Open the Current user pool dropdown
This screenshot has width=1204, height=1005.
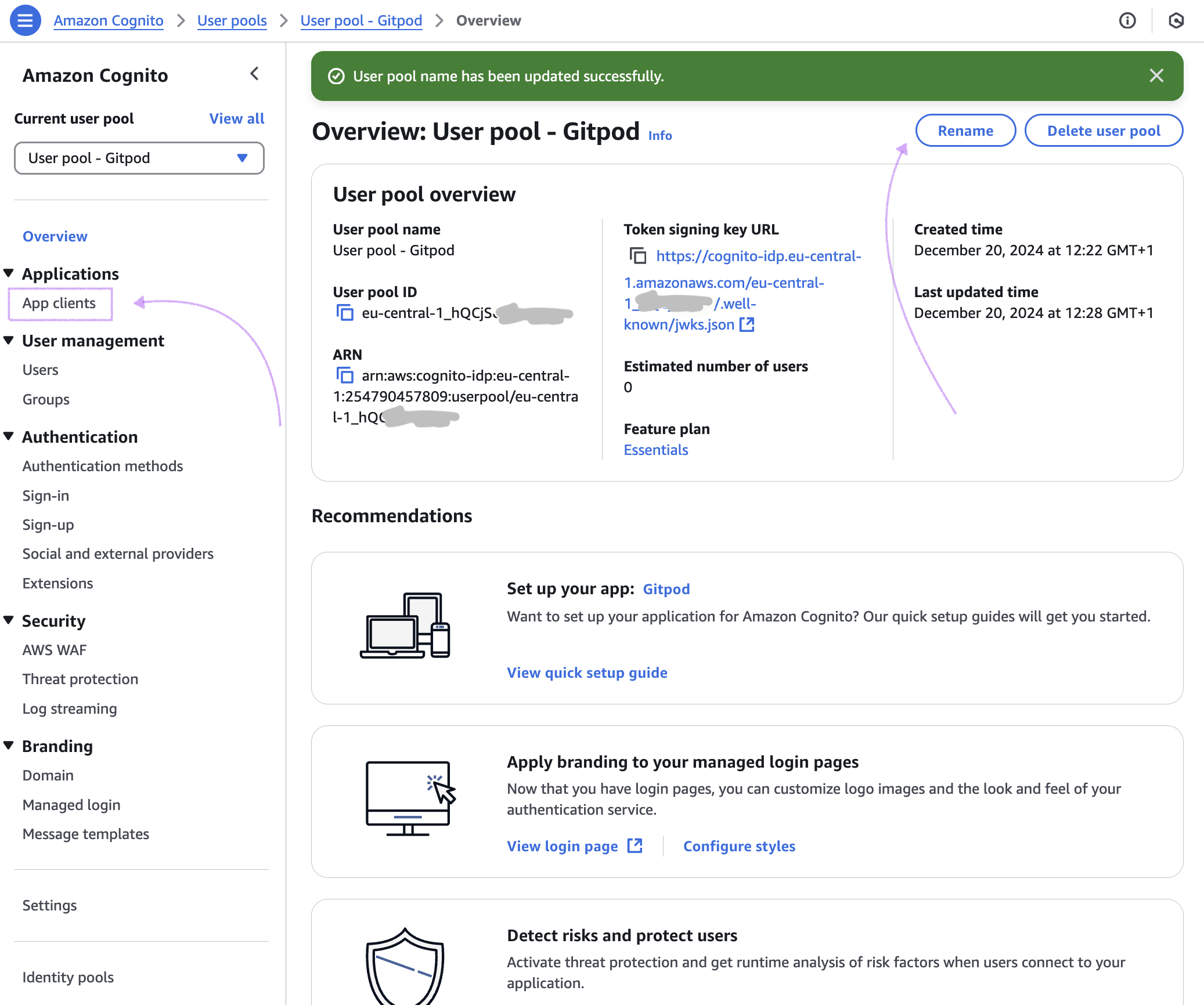[x=139, y=158]
